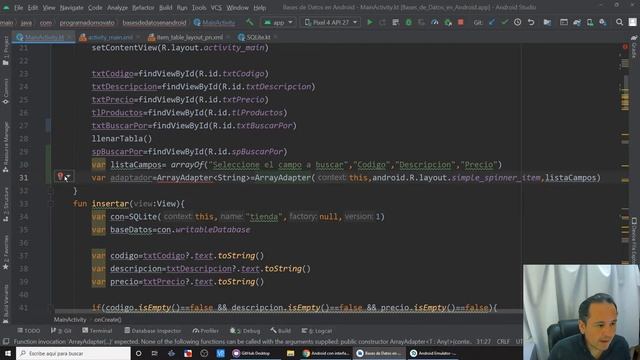Image resolution: width=640 pixels, height=360 pixels.
Task: Click the Windows Start button
Action: click(8, 353)
